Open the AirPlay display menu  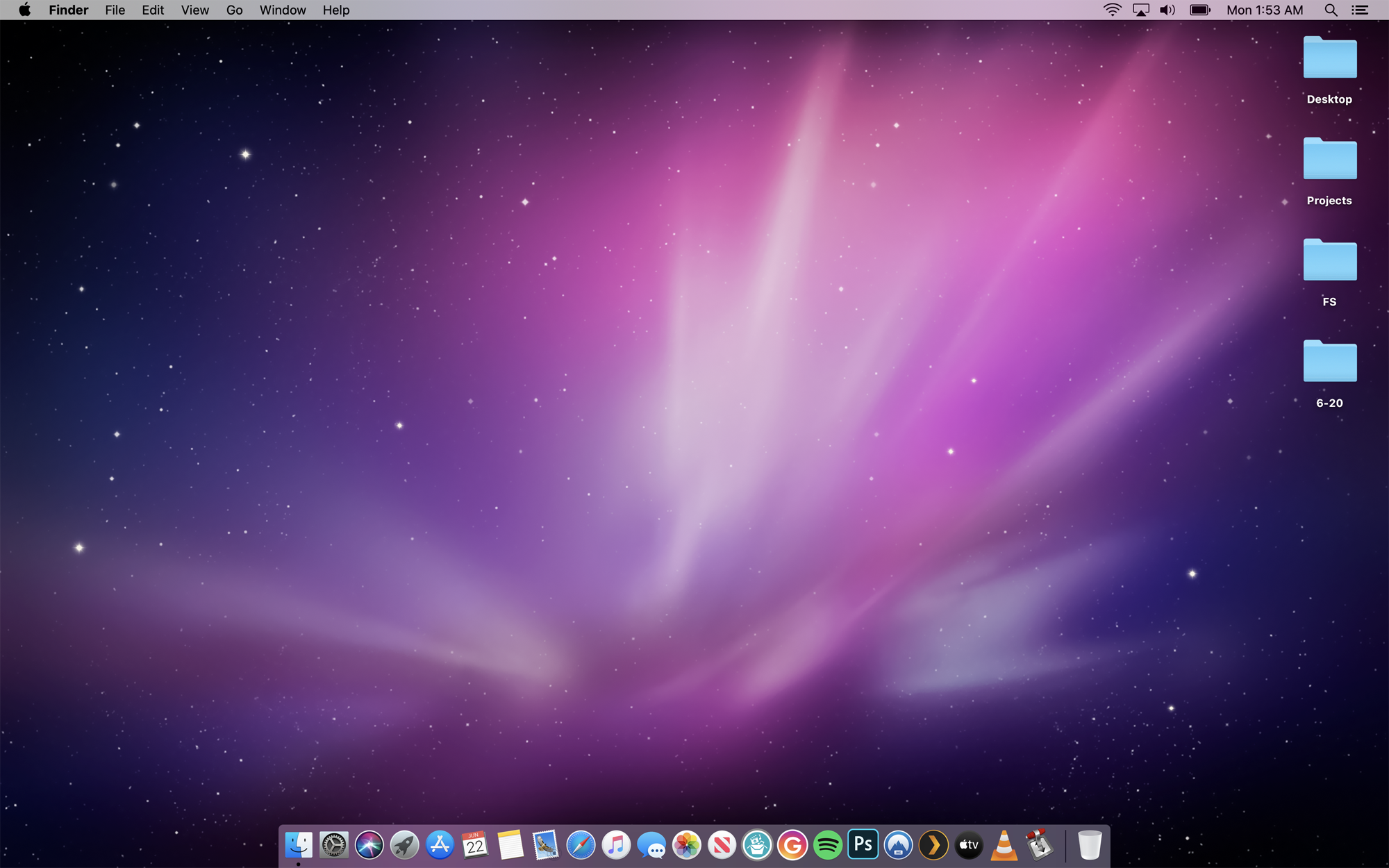pyautogui.click(x=1141, y=10)
